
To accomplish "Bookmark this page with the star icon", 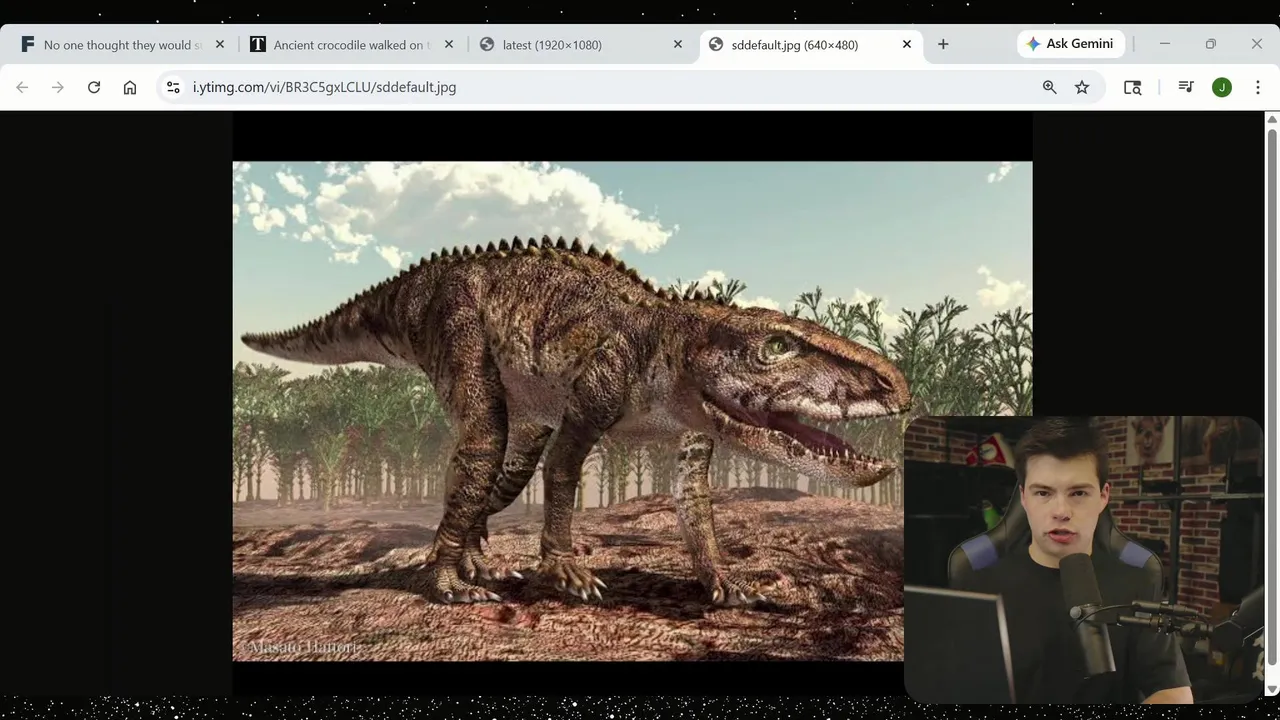I will (x=1082, y=87).
